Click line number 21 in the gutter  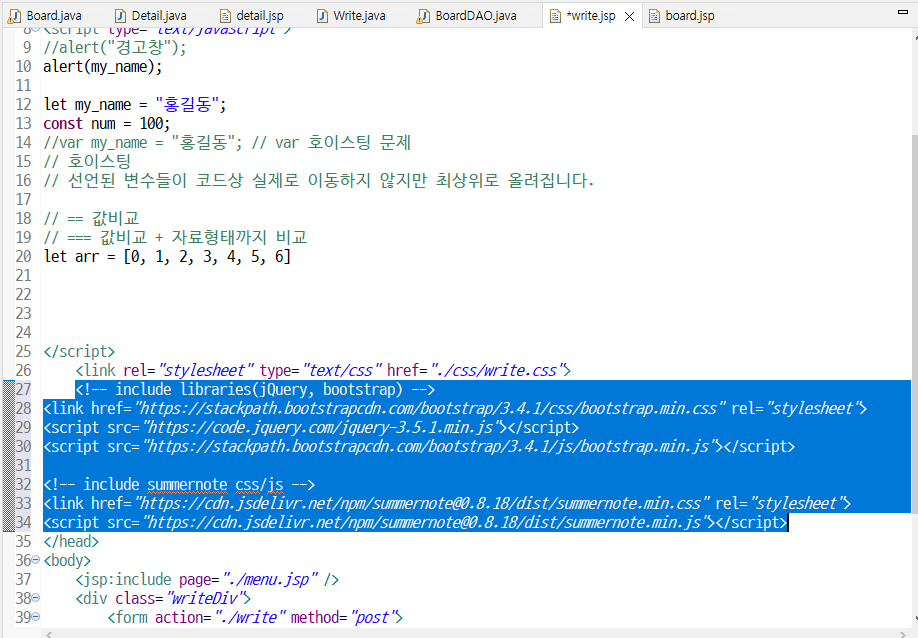[23, 275]
